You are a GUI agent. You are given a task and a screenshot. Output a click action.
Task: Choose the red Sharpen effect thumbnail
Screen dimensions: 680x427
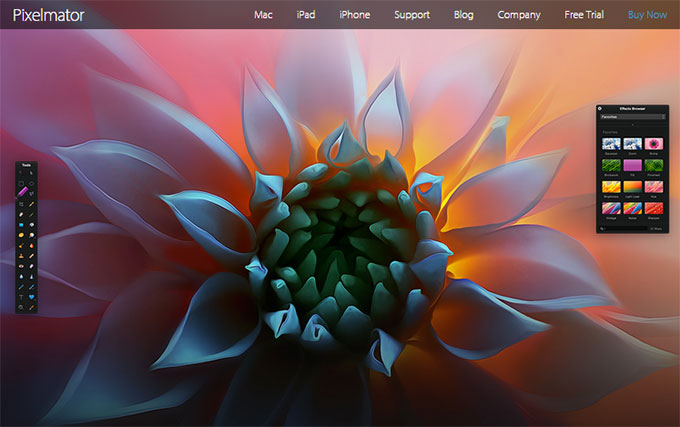pos(654,209)
